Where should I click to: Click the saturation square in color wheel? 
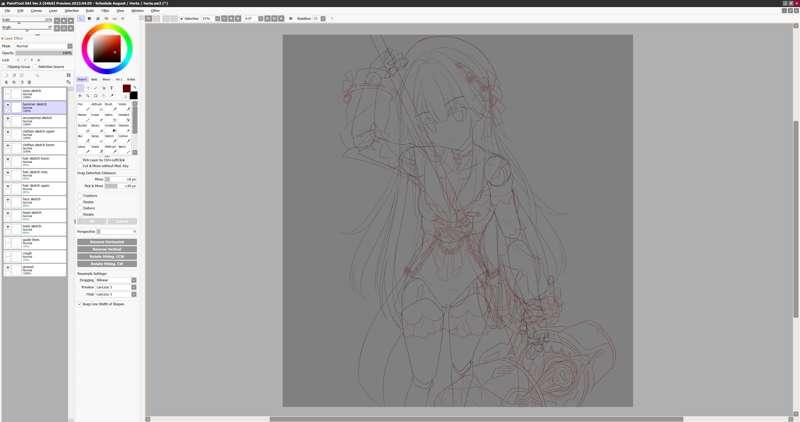[107, 48]
